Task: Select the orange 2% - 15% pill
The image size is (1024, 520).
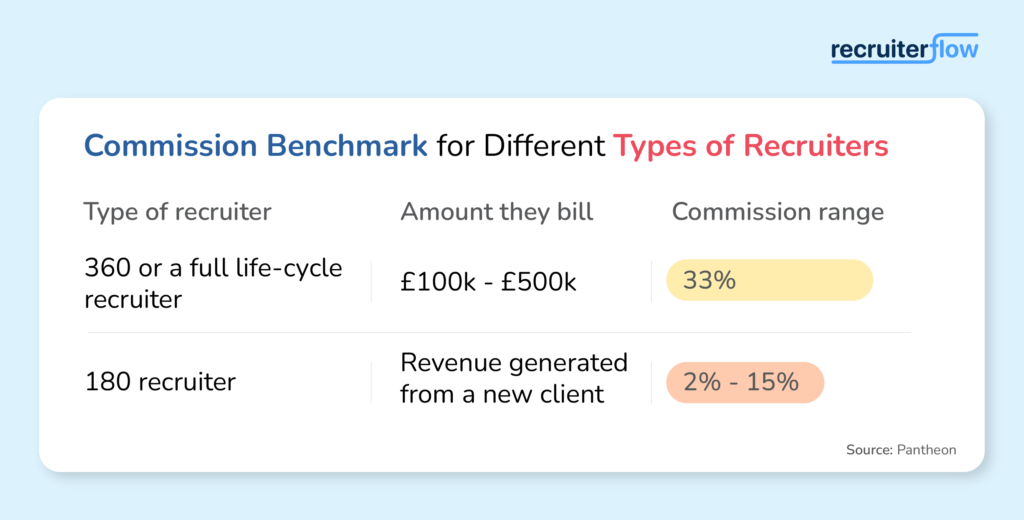Action: (x=745, y=382)
